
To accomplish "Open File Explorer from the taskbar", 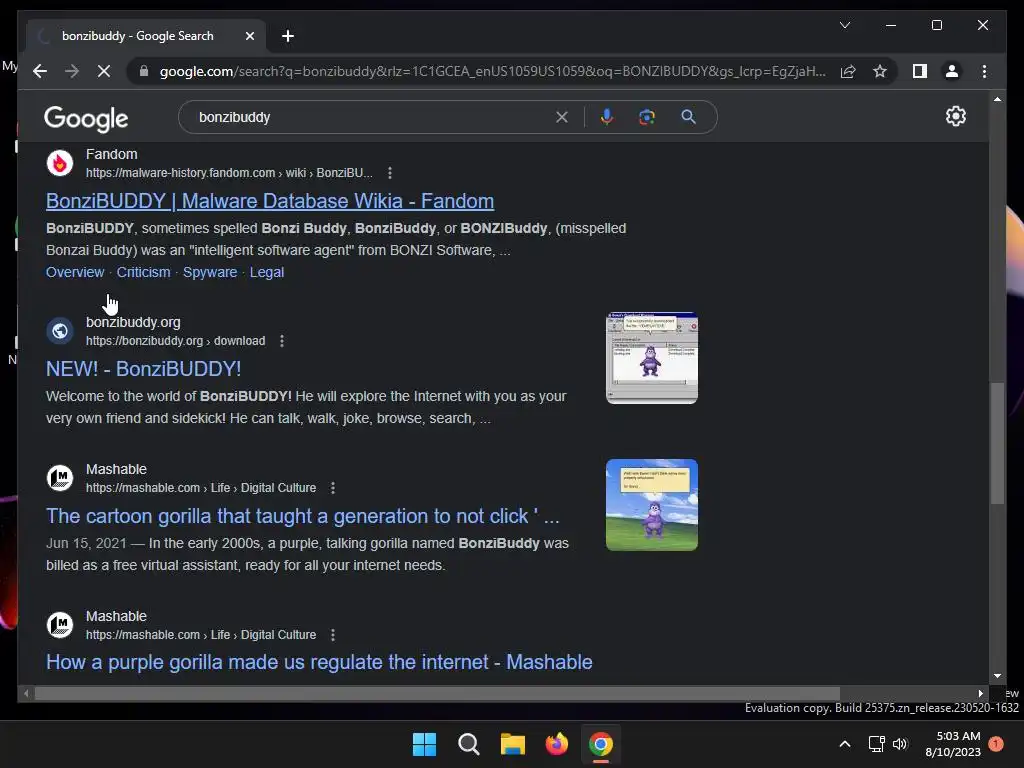I will point(513,744).
